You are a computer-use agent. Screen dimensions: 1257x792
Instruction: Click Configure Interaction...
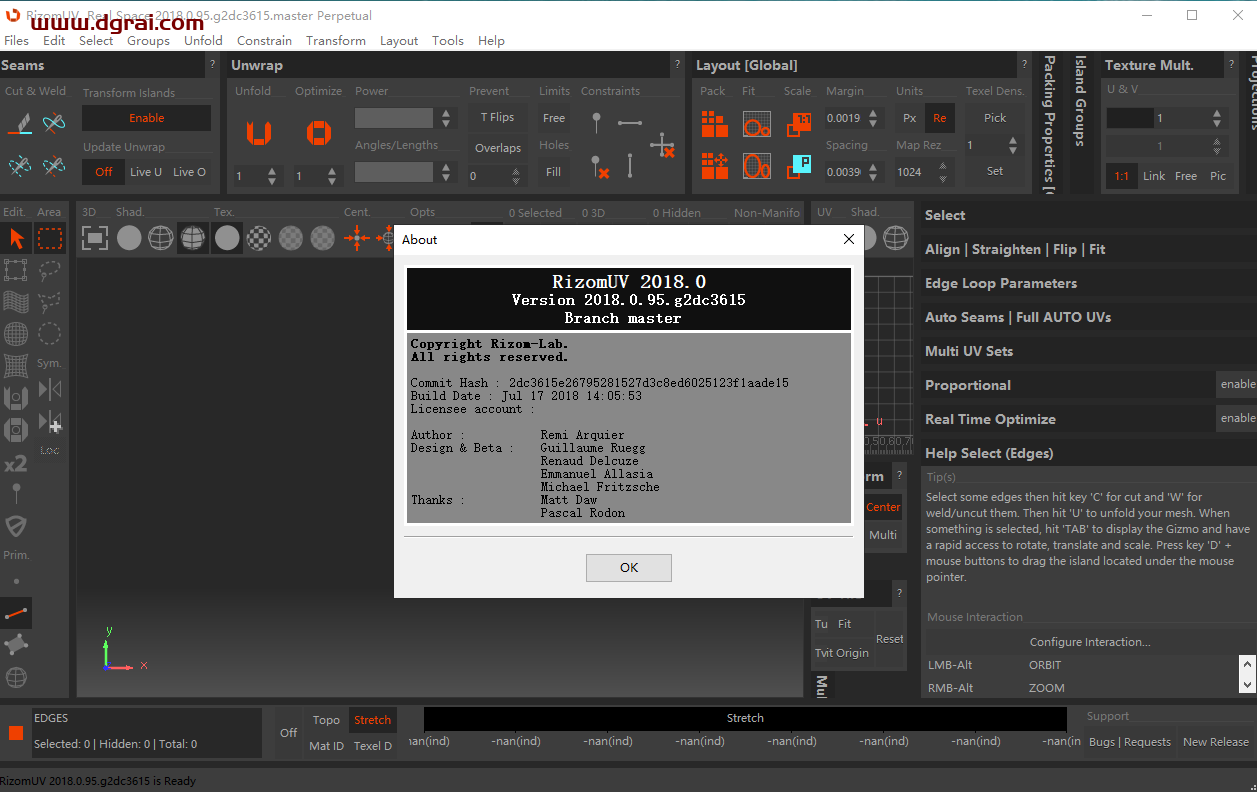pyautogui.click(x=1090, y=642)
